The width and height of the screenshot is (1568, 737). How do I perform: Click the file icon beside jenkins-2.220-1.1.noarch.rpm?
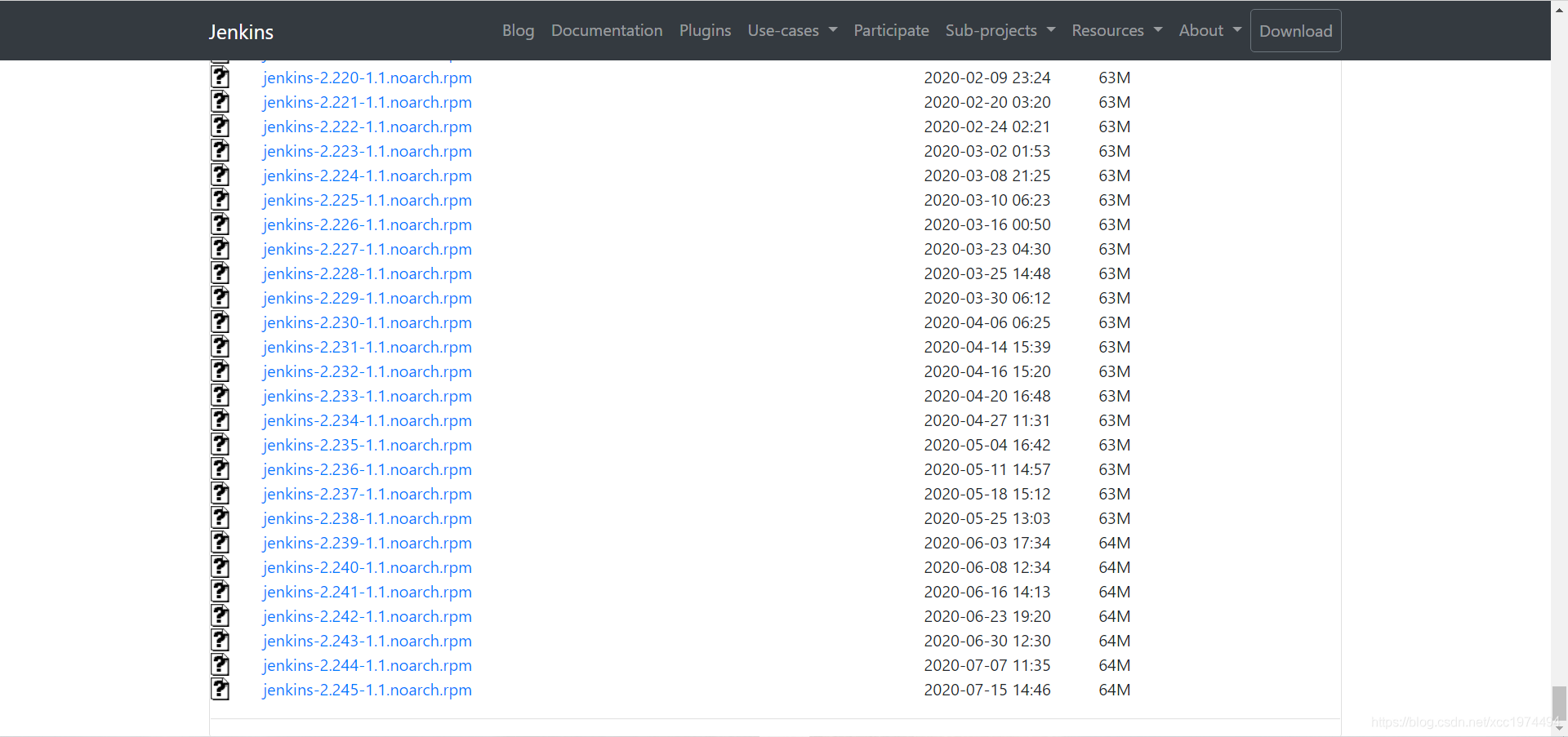tap(220, 78)
